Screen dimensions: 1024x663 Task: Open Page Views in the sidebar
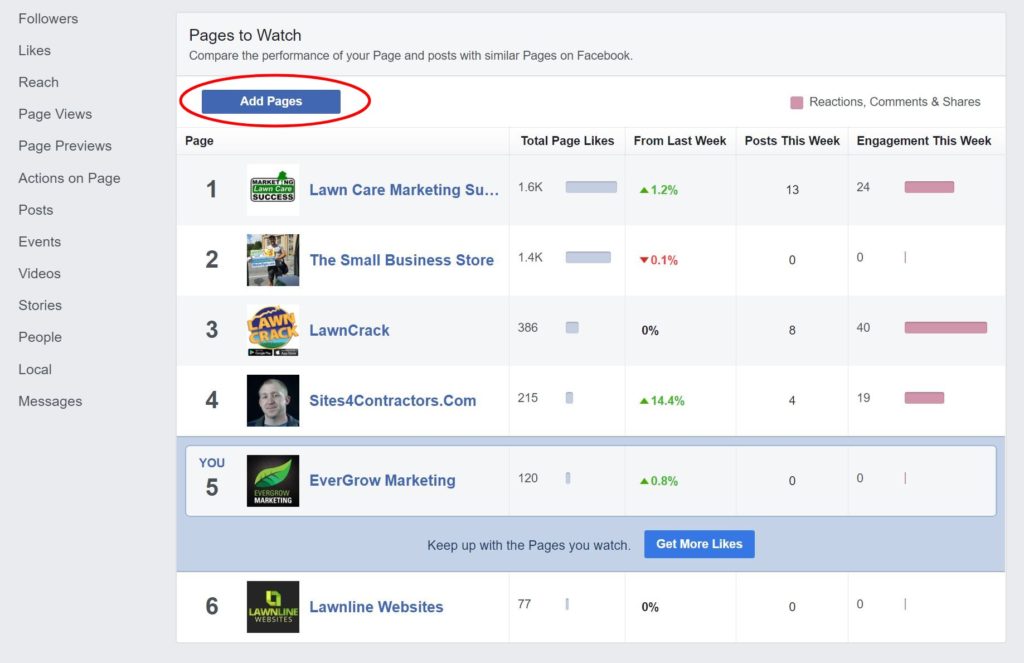point(55,114)
